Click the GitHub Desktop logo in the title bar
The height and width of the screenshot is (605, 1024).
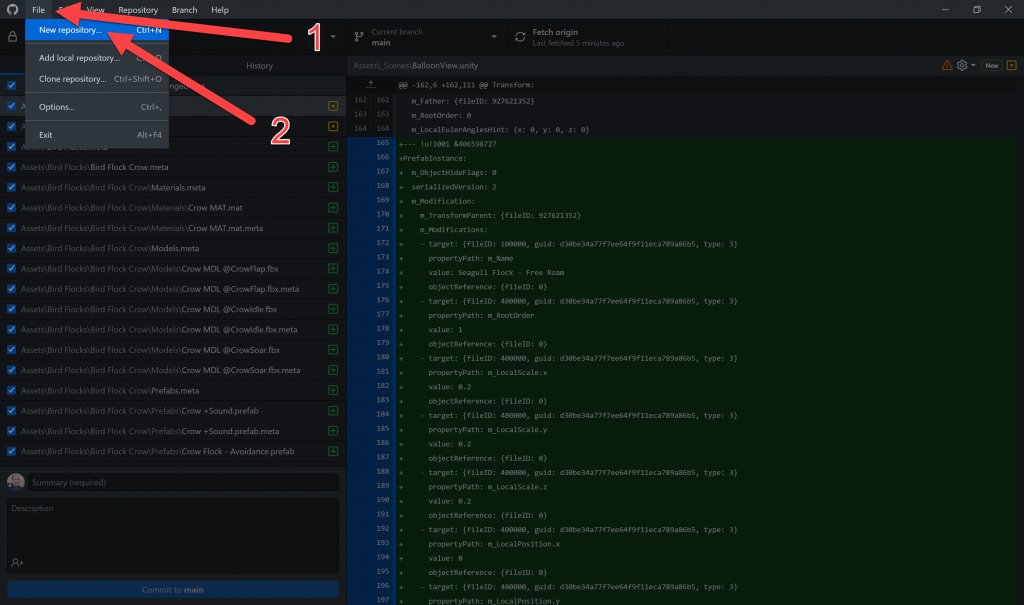pos(12,10)
